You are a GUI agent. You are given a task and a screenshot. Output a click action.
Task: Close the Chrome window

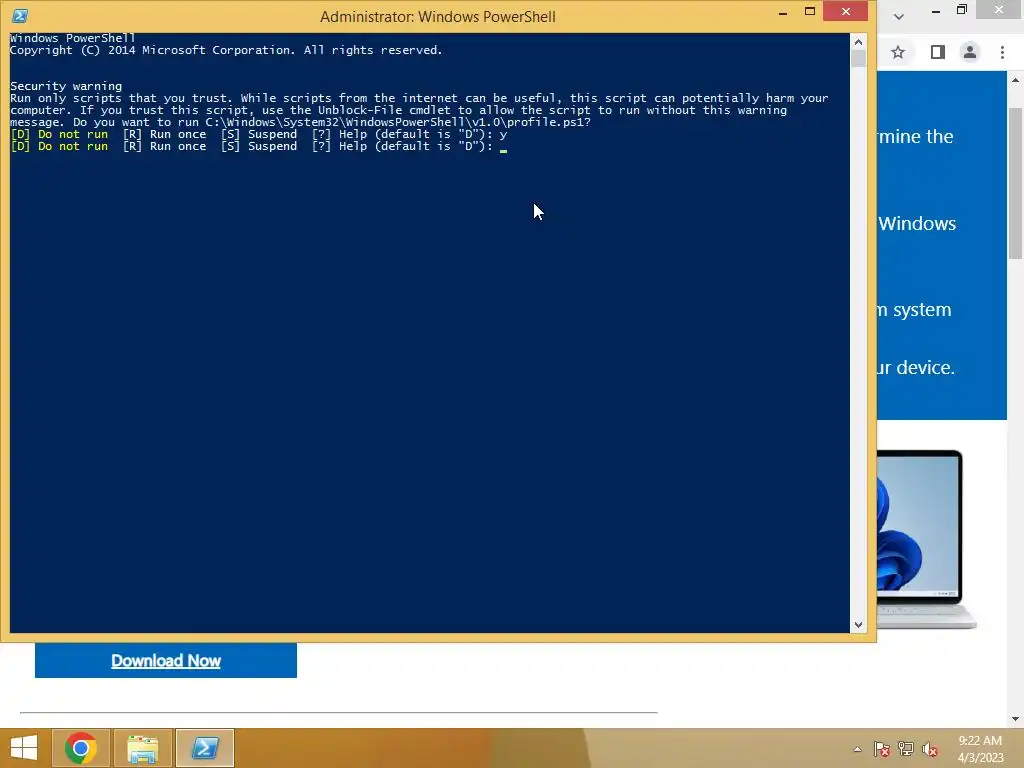click(999, 10)
